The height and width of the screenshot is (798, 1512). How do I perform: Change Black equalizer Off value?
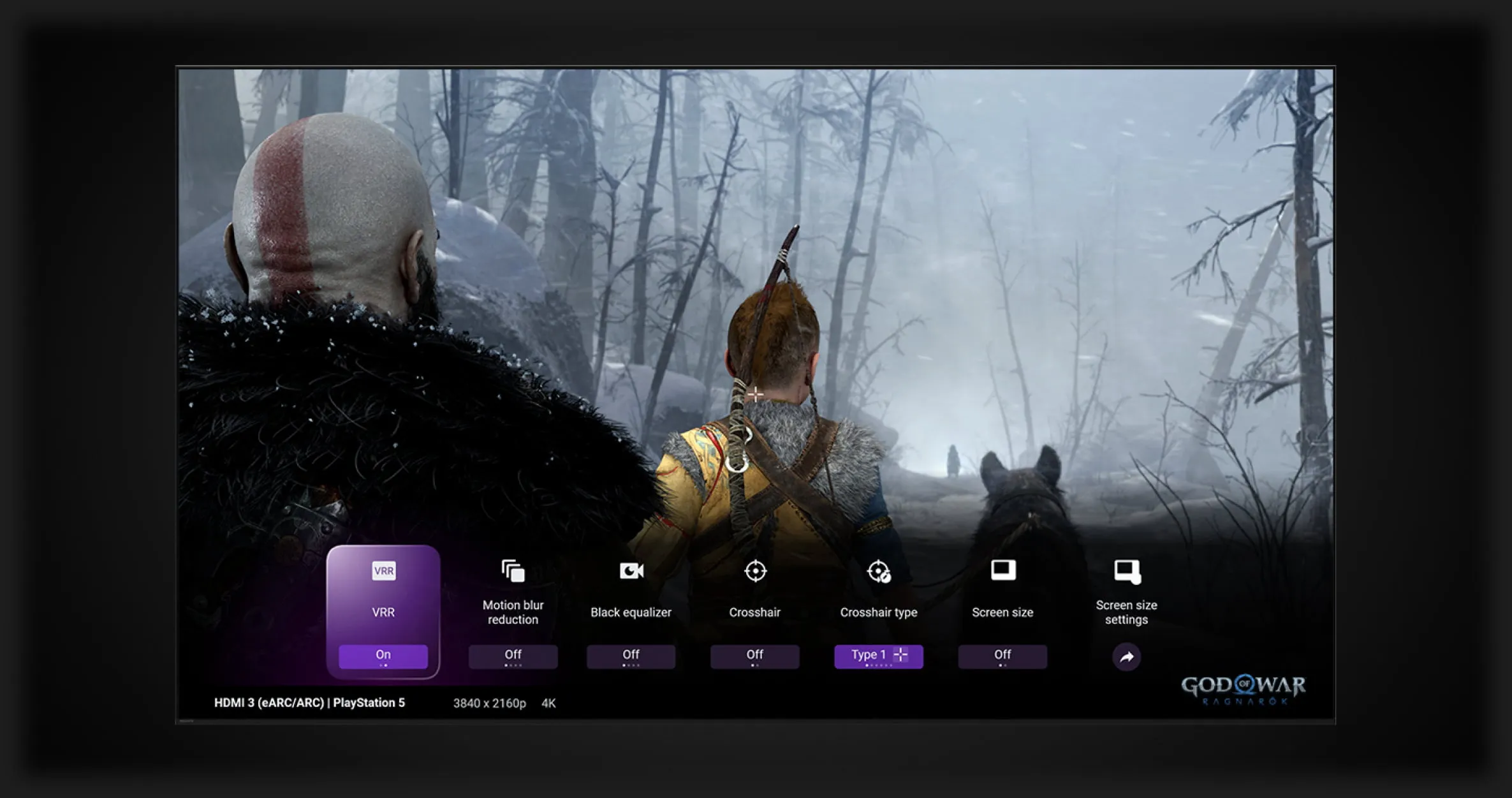tap(631, 656)
